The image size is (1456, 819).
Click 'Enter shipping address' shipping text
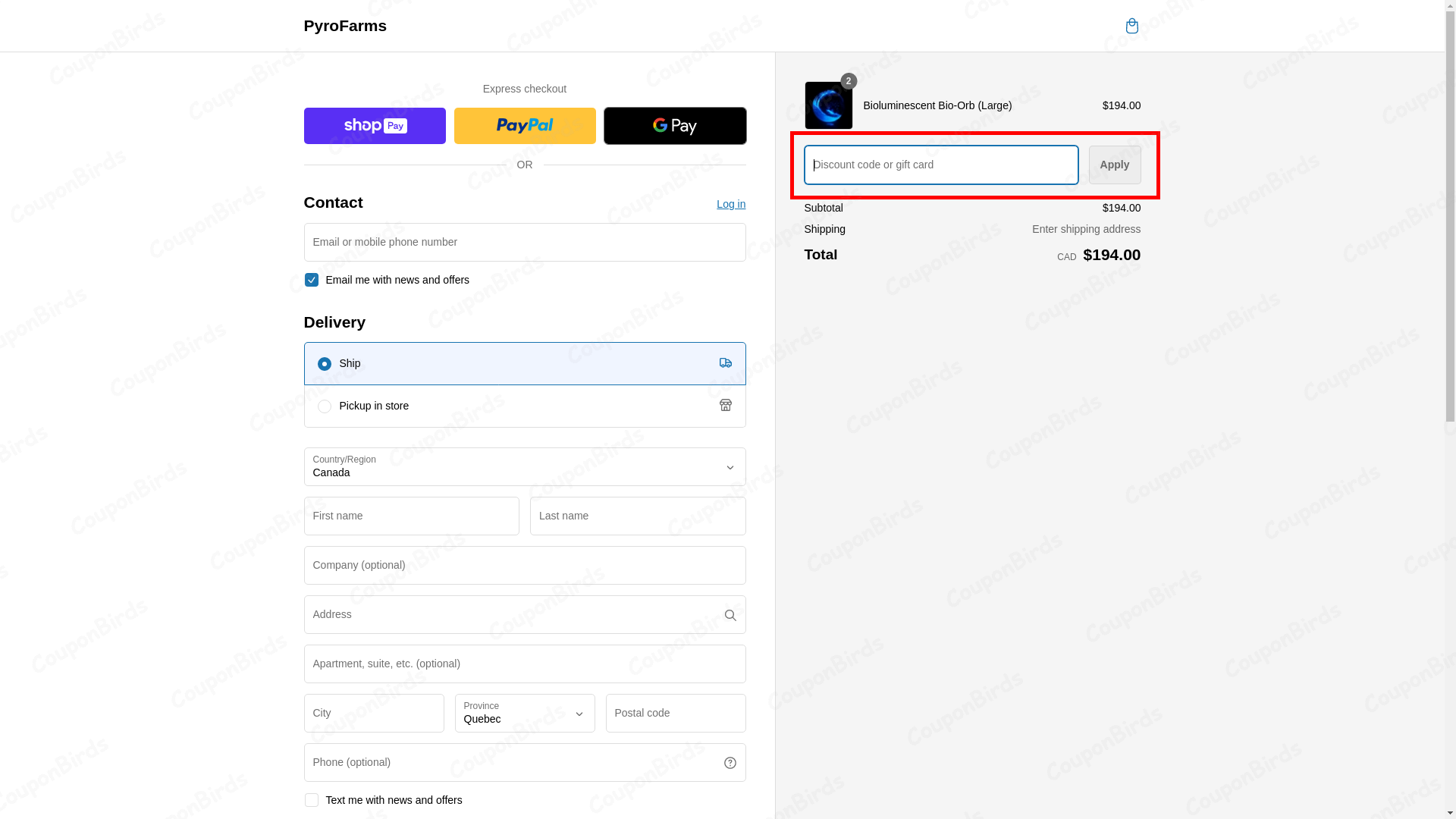click(x=1086, y=229)
